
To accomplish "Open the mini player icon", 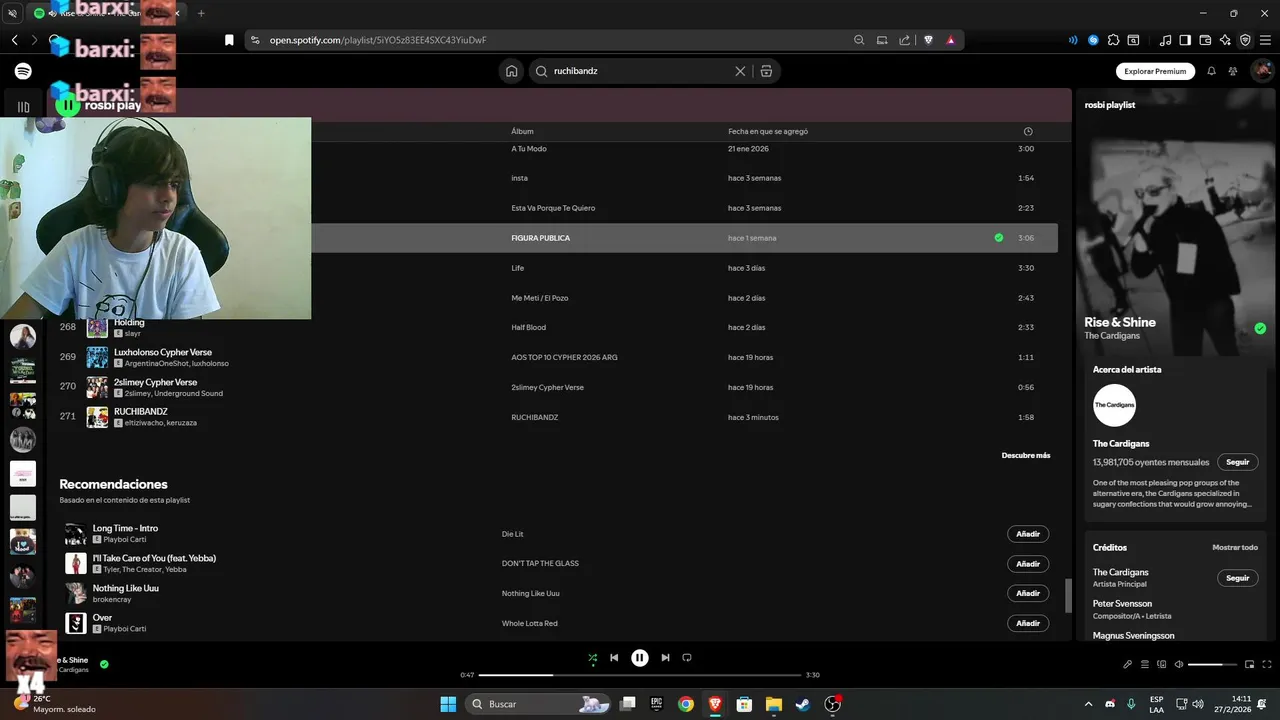I will point(1249,664).
